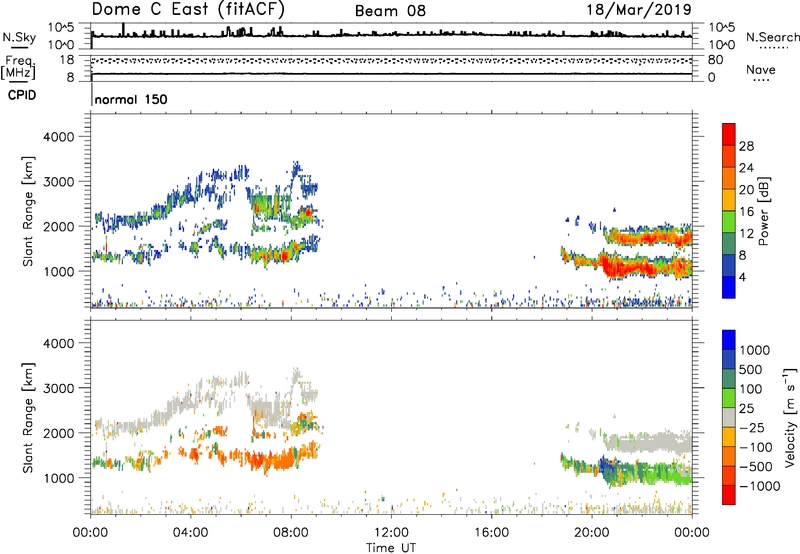Screen dimensions: 800x554
Task: Click the "Beam 08" header label
Action: pos(390,11)
